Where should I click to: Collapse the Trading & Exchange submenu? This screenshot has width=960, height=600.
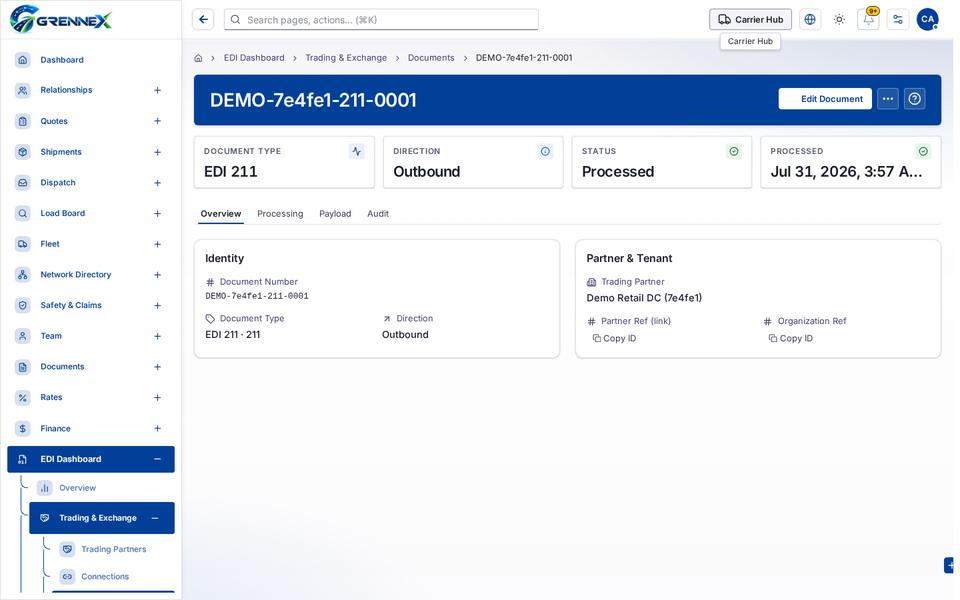155,518
